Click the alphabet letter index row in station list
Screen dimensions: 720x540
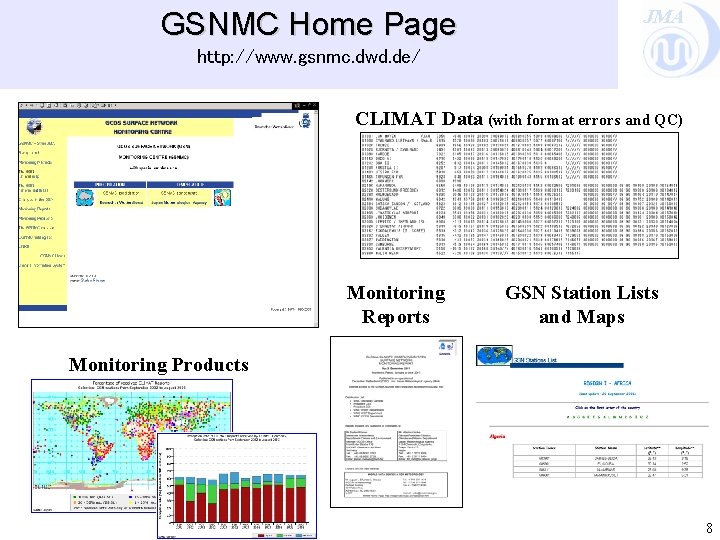coord(608,417)
